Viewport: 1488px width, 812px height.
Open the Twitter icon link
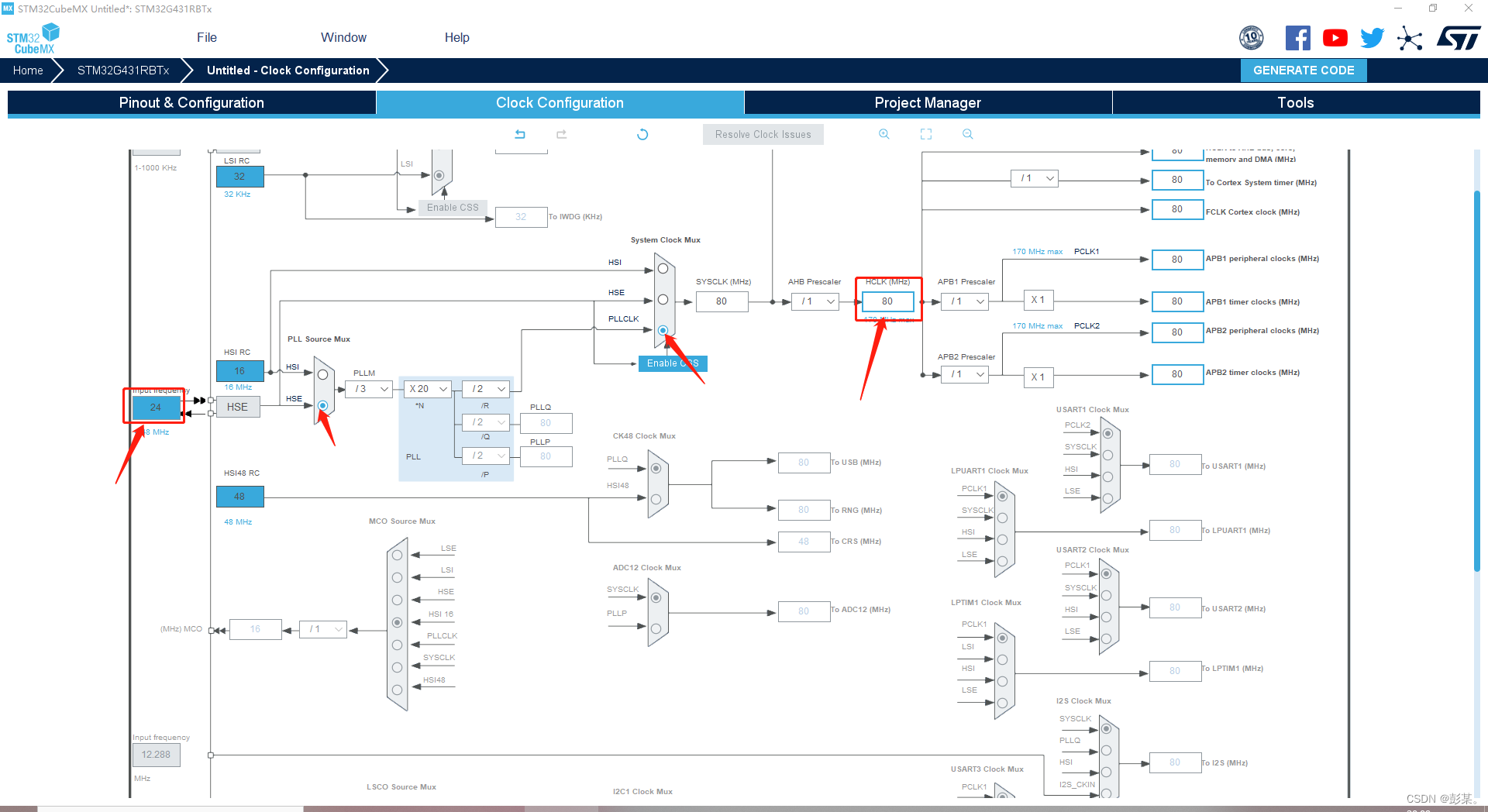[1373, 38]
